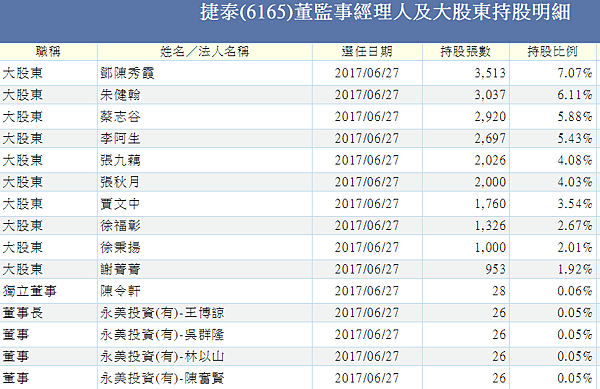The image size is (600, 389).
Task: Select shareholder name 謝菁菁
Action: (x=120, y=269)
